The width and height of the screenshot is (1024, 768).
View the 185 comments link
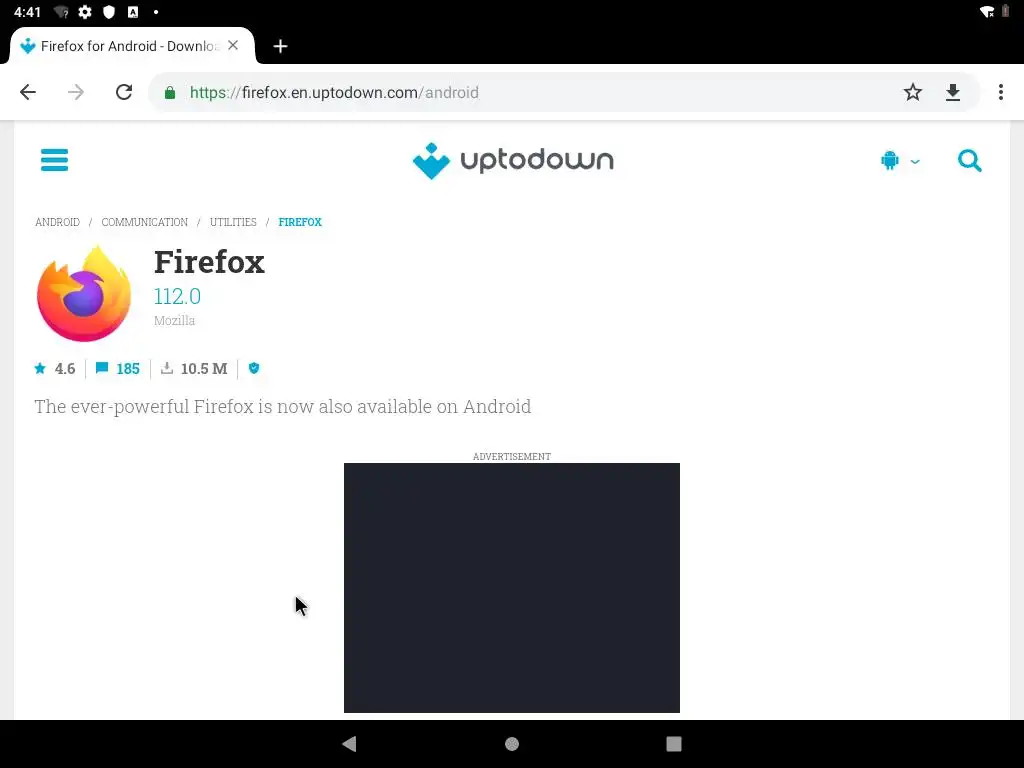118,368
